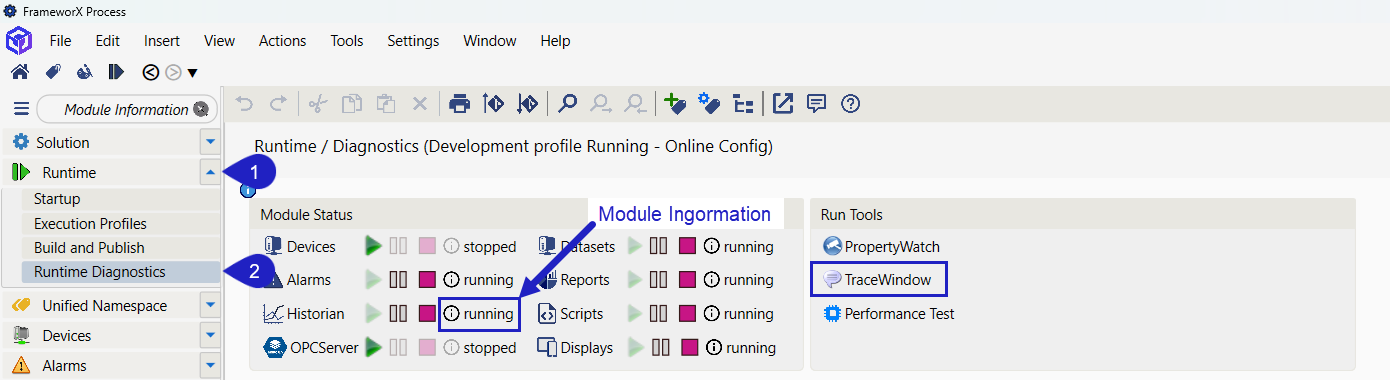Stop the Scripts module

pos(687,314)
